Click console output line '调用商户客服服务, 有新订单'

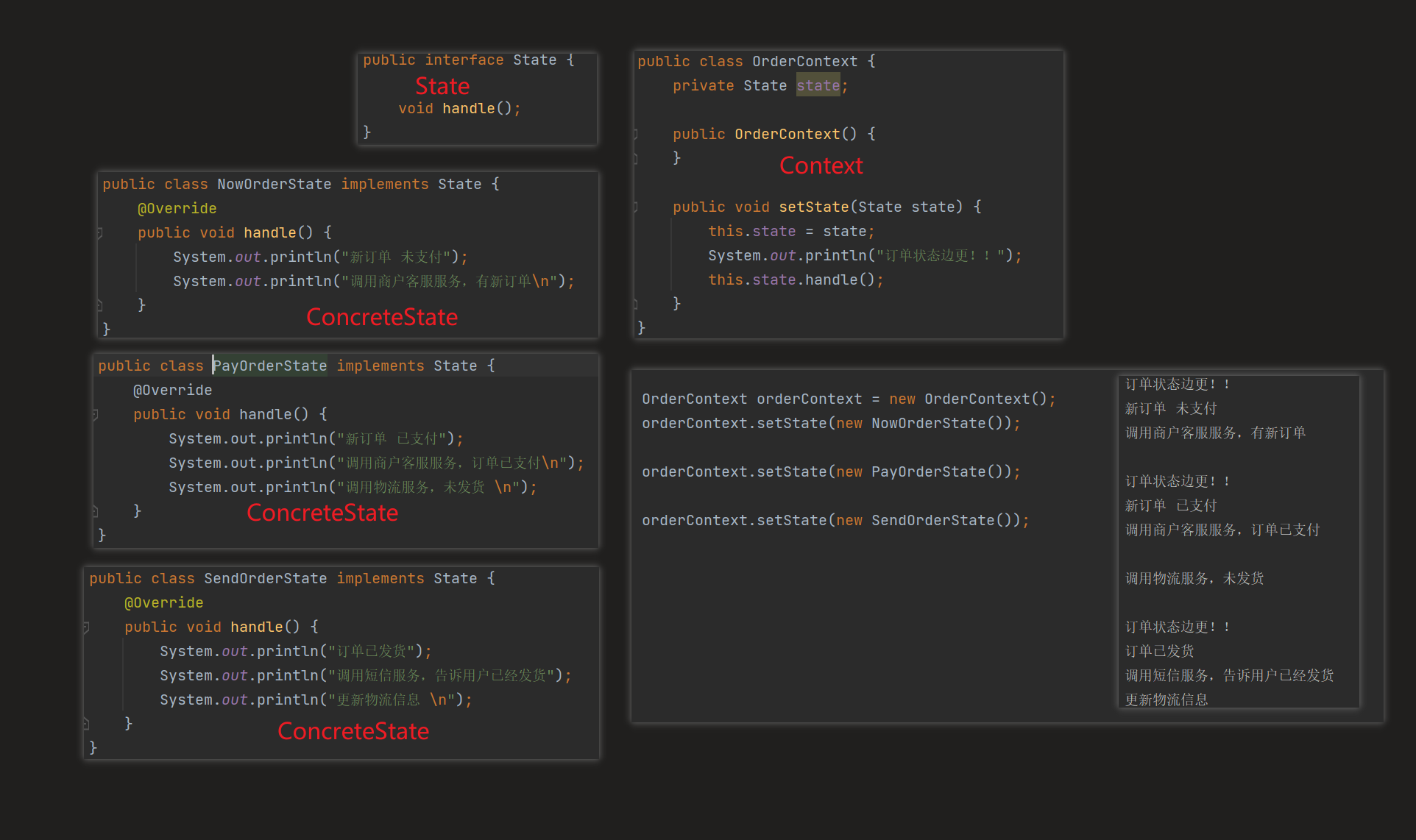click(x=1216, y=433)
